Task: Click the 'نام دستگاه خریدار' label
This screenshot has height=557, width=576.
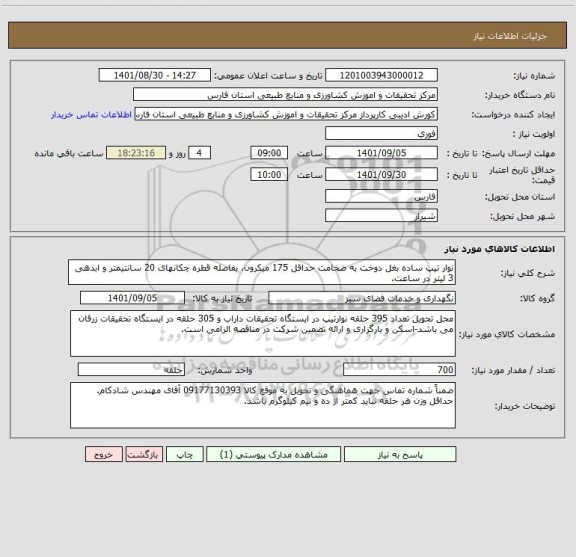Action: (x=520, y=95)
